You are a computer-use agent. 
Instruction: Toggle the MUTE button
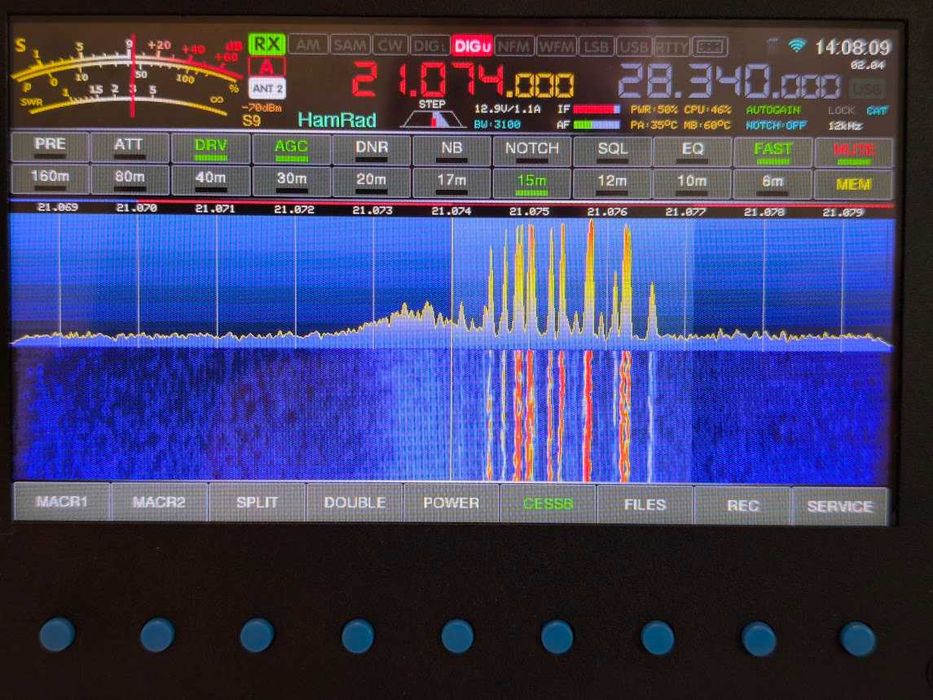point(854,152)
